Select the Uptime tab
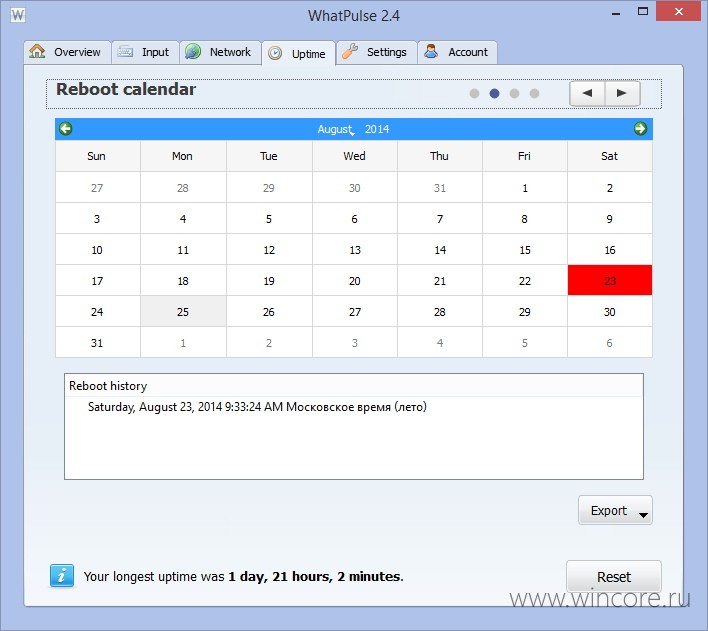The width and height of the screenshot is (708, 631). tap(299, 54)
